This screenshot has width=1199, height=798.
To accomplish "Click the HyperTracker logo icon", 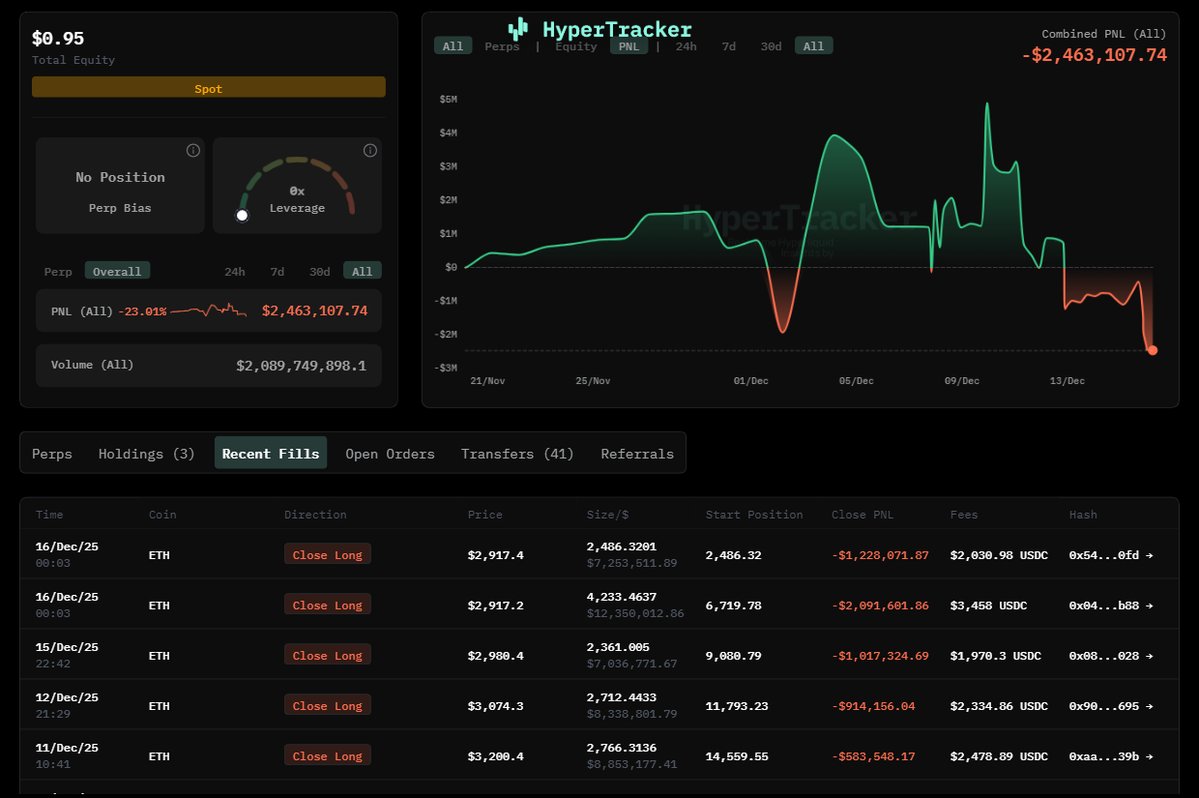I will point(517,30).
